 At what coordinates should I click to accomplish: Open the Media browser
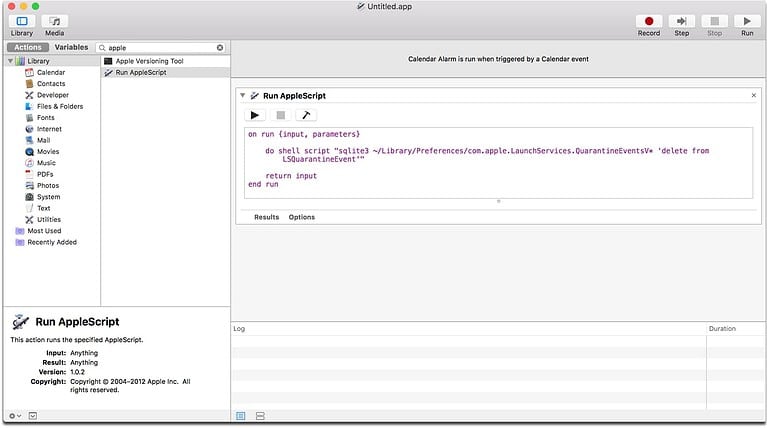coord(55,23)
